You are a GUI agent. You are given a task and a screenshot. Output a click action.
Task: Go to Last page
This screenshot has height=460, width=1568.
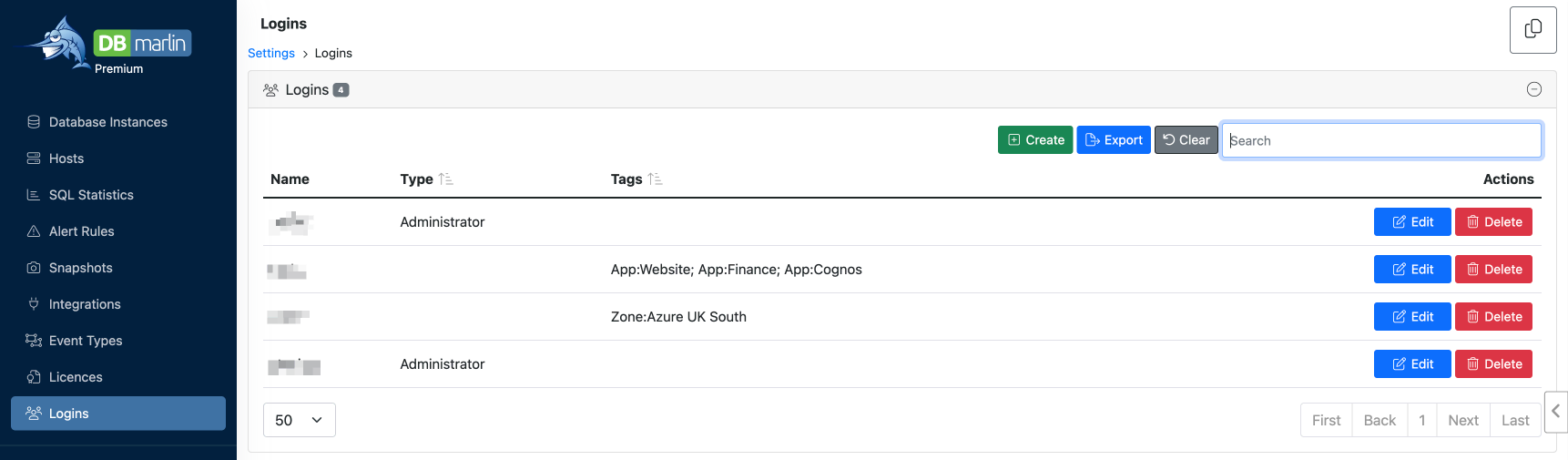point(1515,420)
